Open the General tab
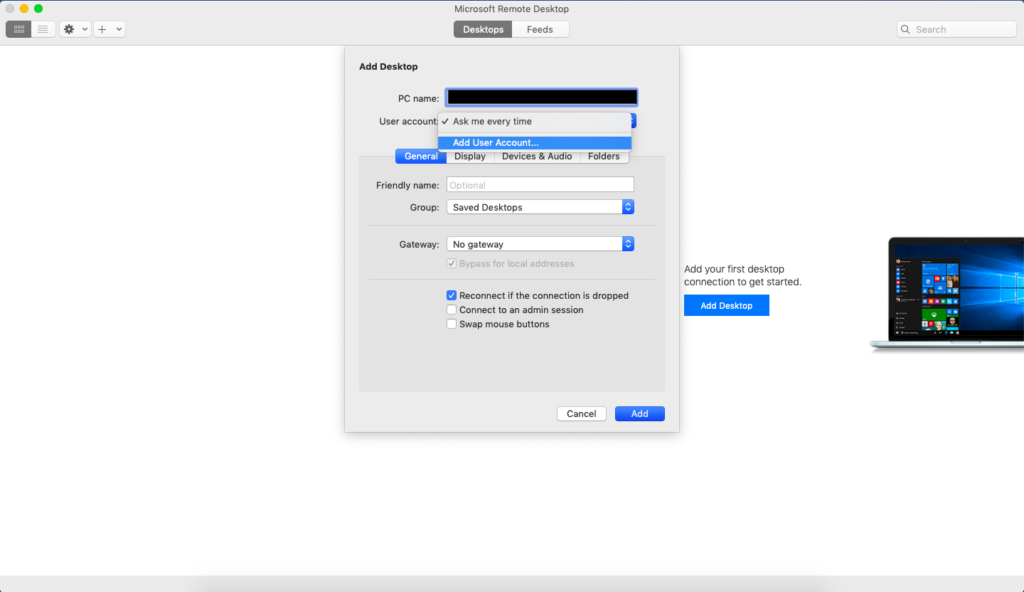Viewport: 1024px width, 592px height. pos(421,156)
